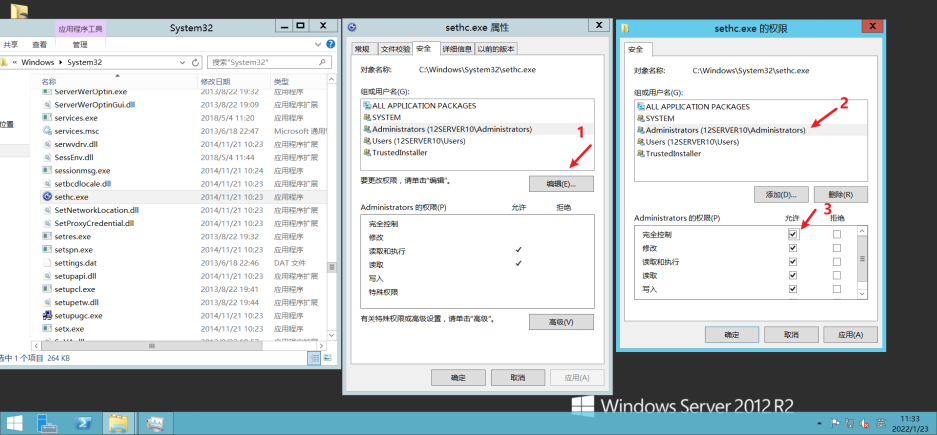Image resolution: width=937 pixels, height=435 pixels.
Task: Click 应用(A) in permissions dialog
Action: (x=850, y=335)
